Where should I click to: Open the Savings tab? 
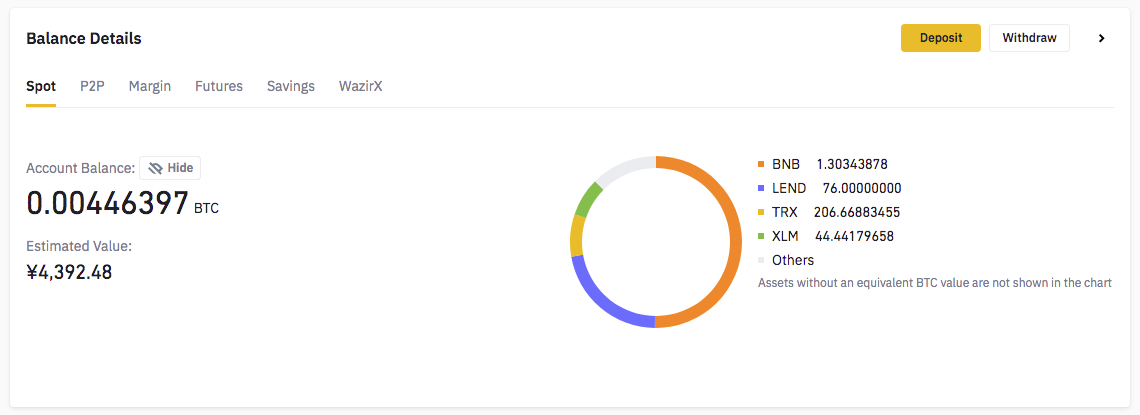coord(291,86)
